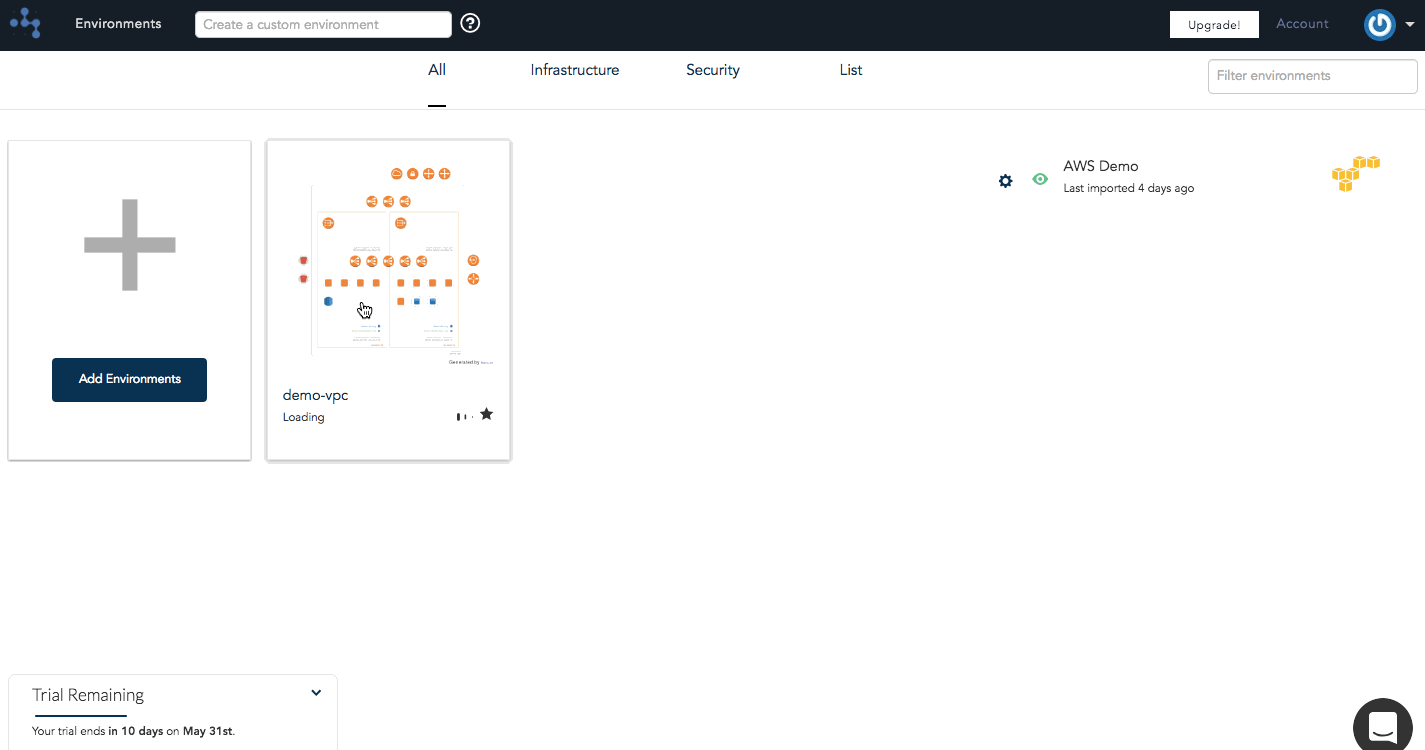Toggle favorite star on demo-vpc
1425x750 pixels.
coord(486,414)
